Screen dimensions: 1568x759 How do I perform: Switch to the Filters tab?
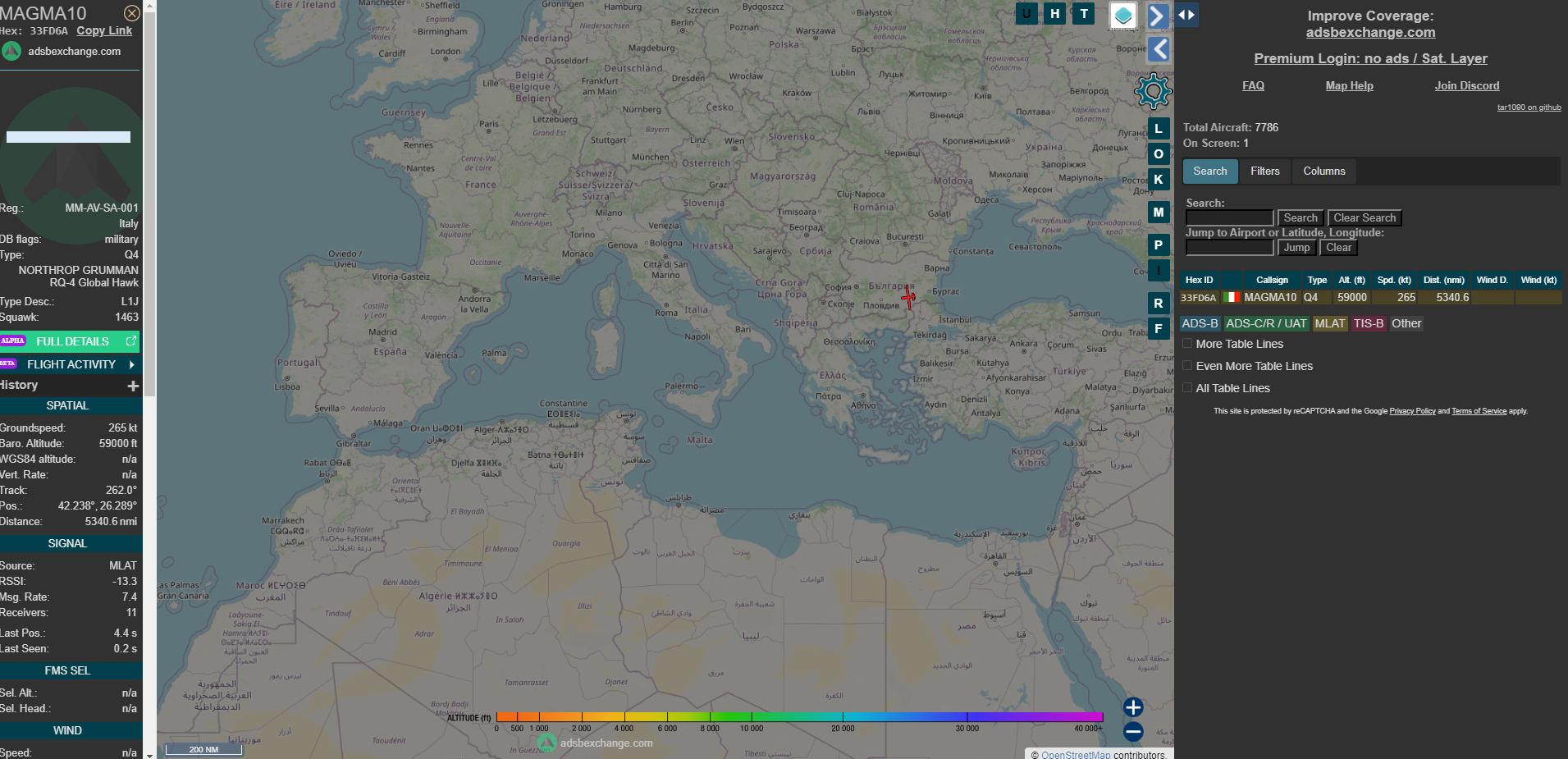[x=1264, y=171]
